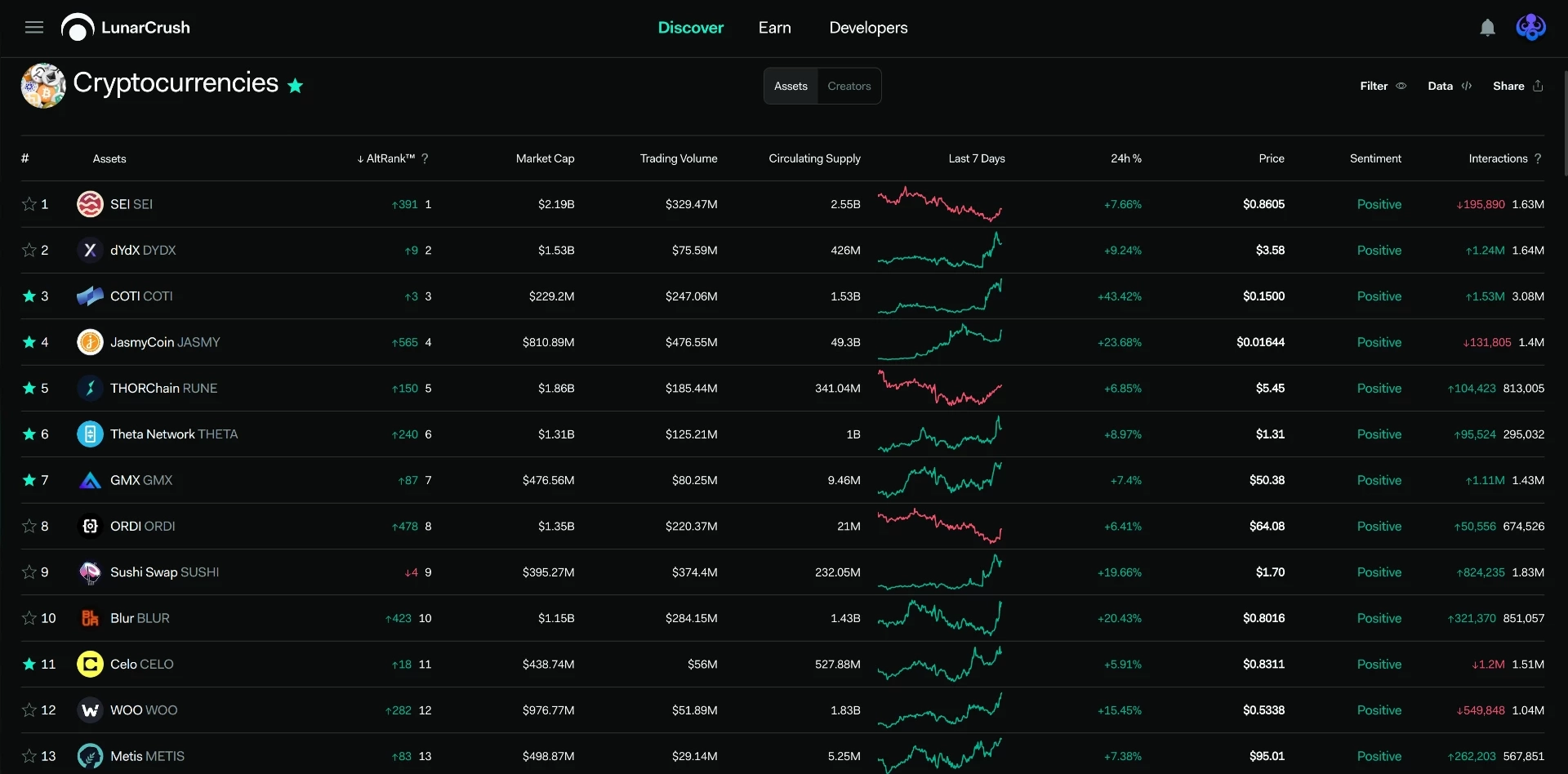Switch to the Creators tab
The width and height of the screenshot is (1568, 774).
click(849, 86)
